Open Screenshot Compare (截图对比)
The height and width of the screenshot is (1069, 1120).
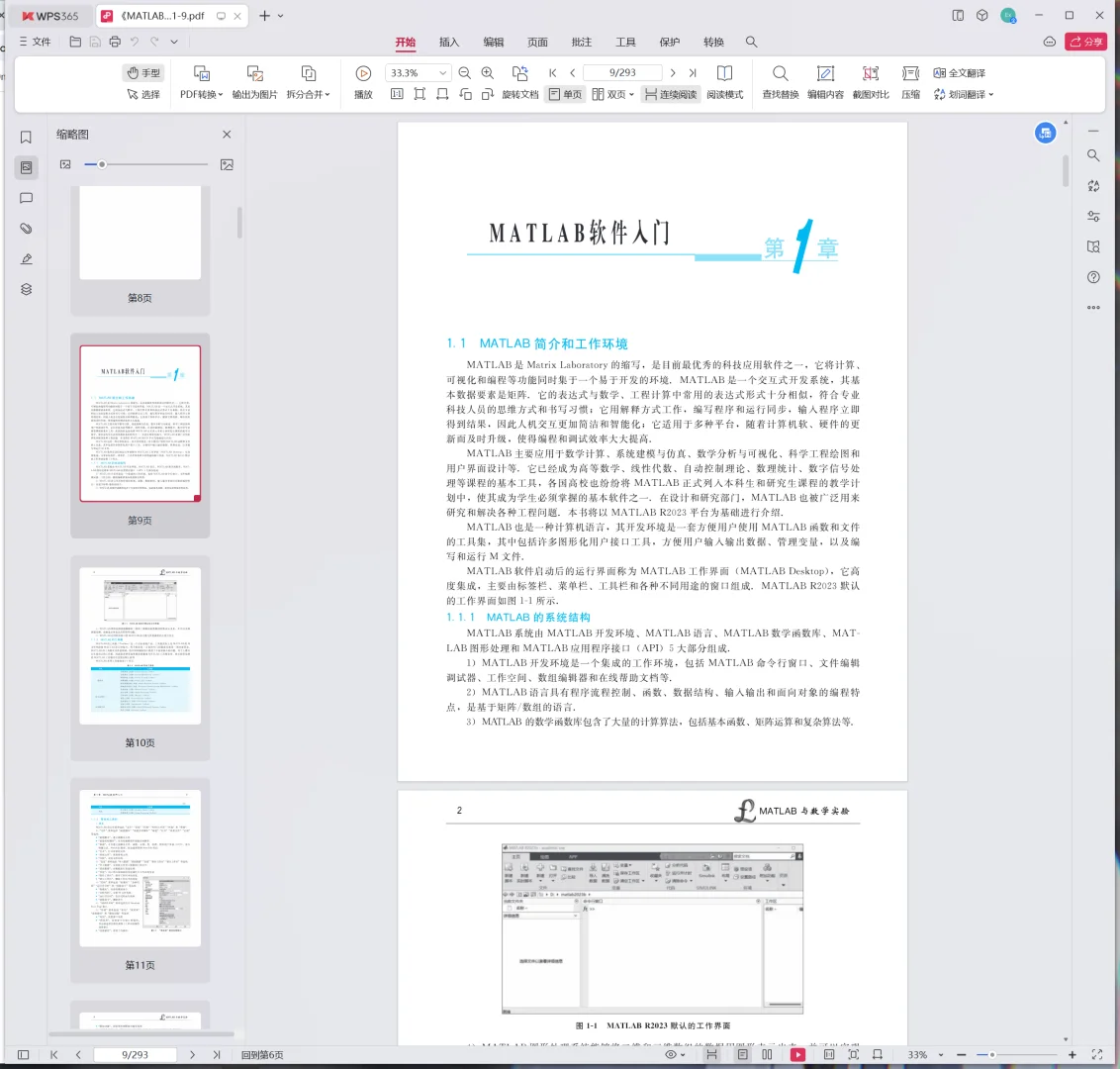click(871, 82)
